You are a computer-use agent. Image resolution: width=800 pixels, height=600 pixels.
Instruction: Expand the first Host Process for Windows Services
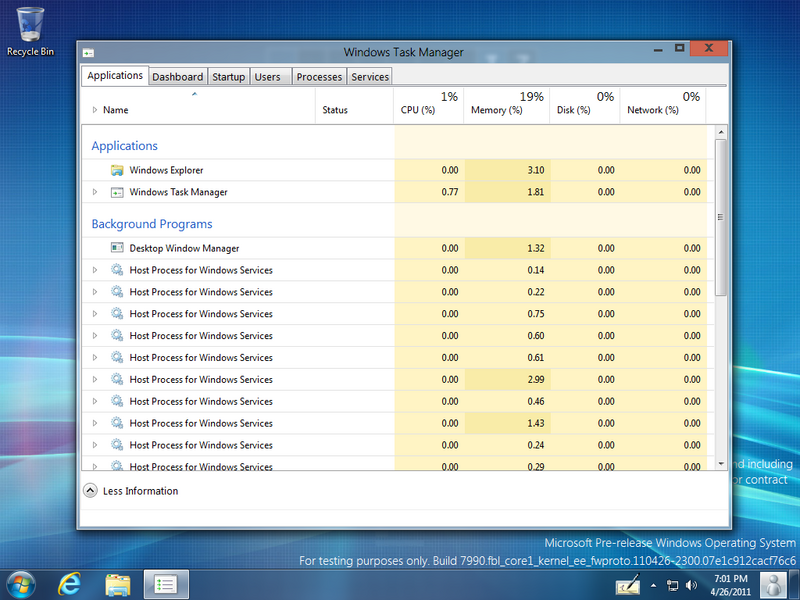coord(95,270)
